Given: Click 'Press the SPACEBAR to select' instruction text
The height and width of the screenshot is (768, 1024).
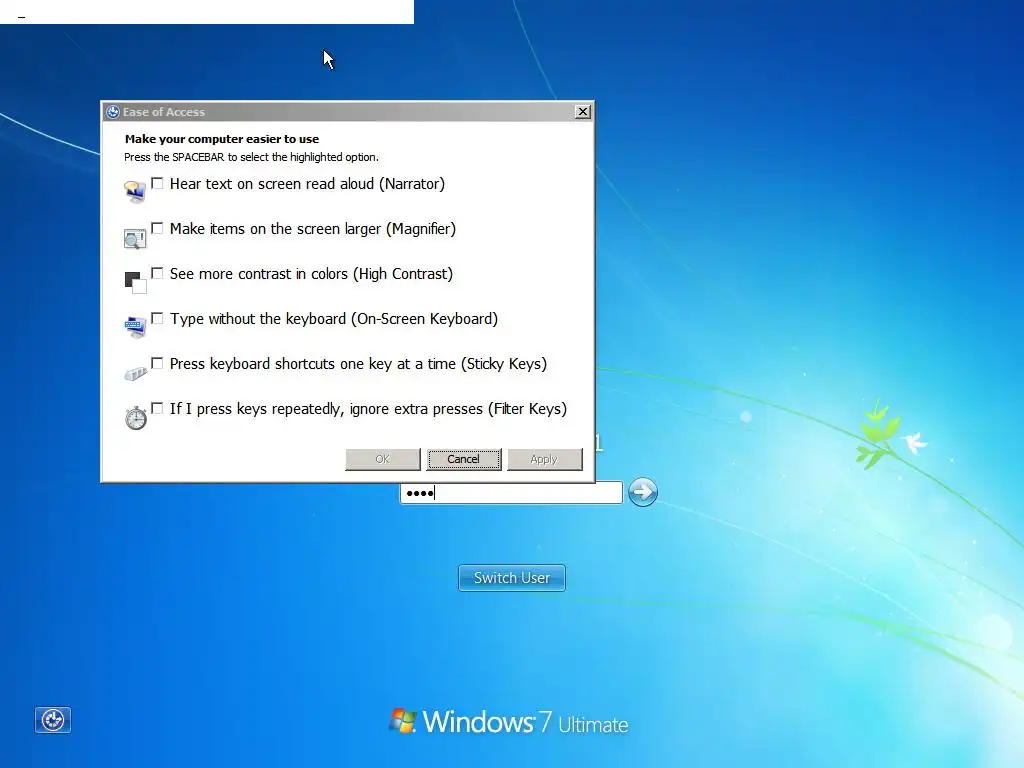Looking at the screenshot, I should pos(251,157).
